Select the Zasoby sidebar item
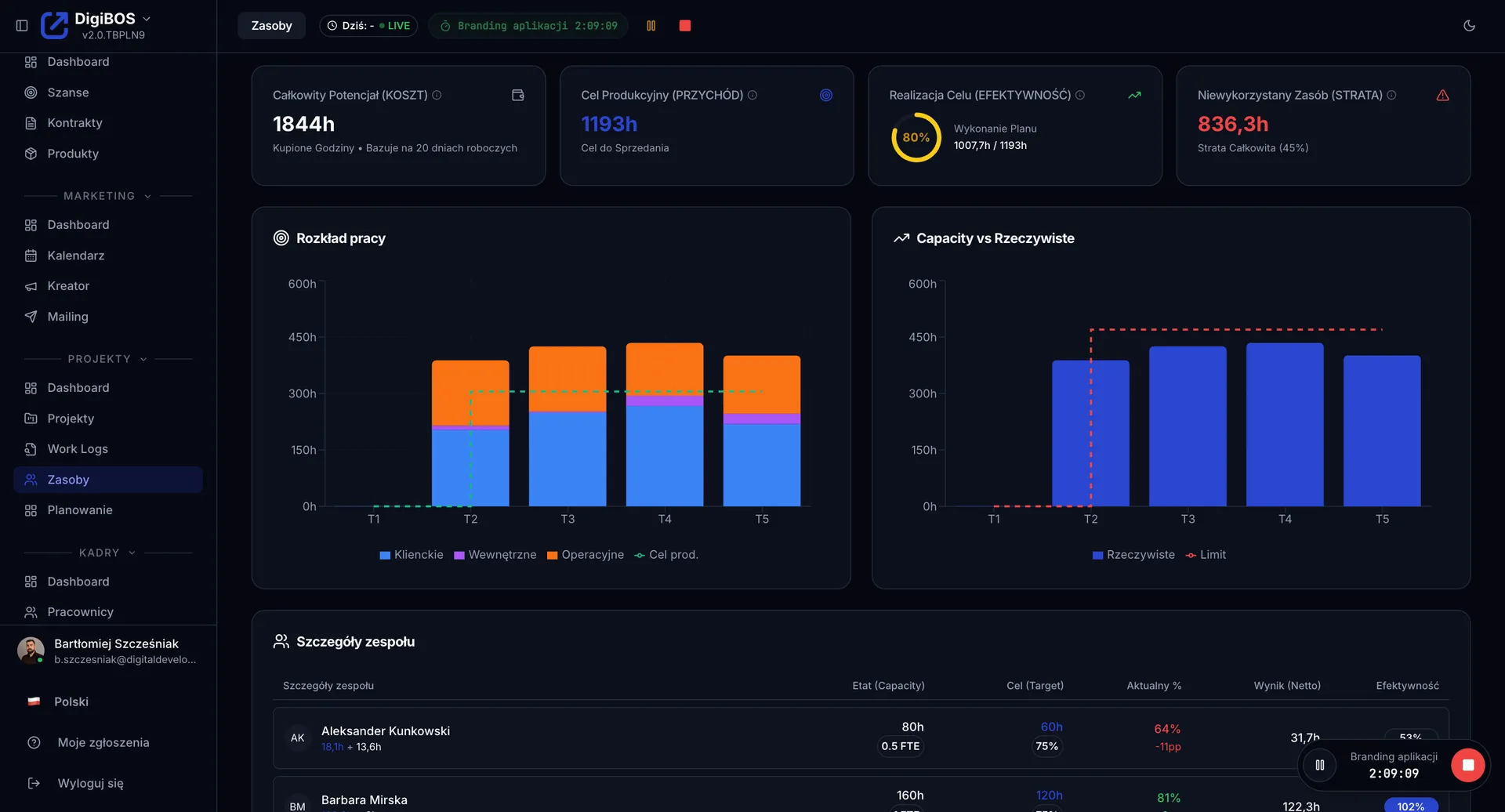The image size is (1505, 812). (108, 480)
